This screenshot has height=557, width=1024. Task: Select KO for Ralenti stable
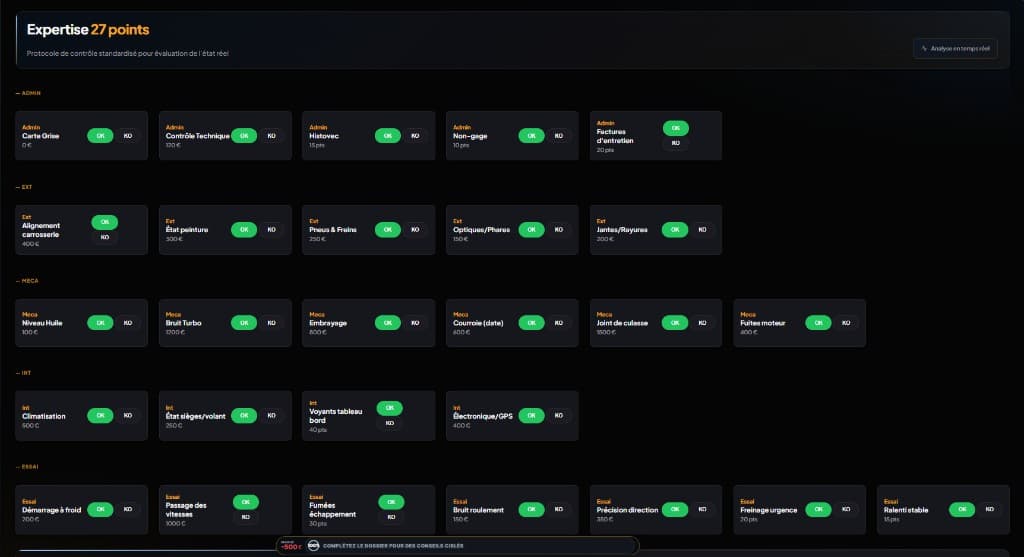990,509
